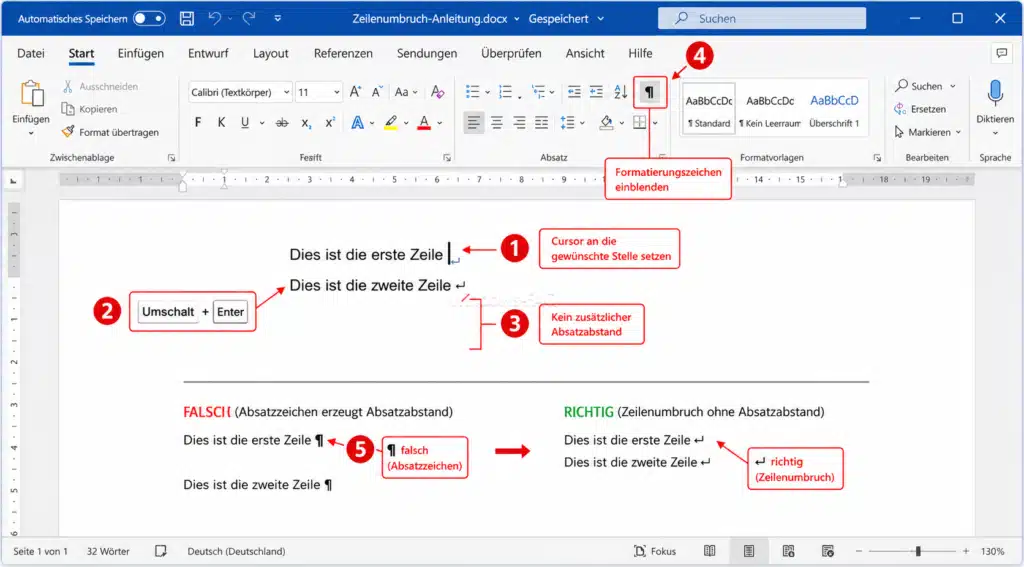Clear all formatting with the eraser A icon

[x=438, y=92]
